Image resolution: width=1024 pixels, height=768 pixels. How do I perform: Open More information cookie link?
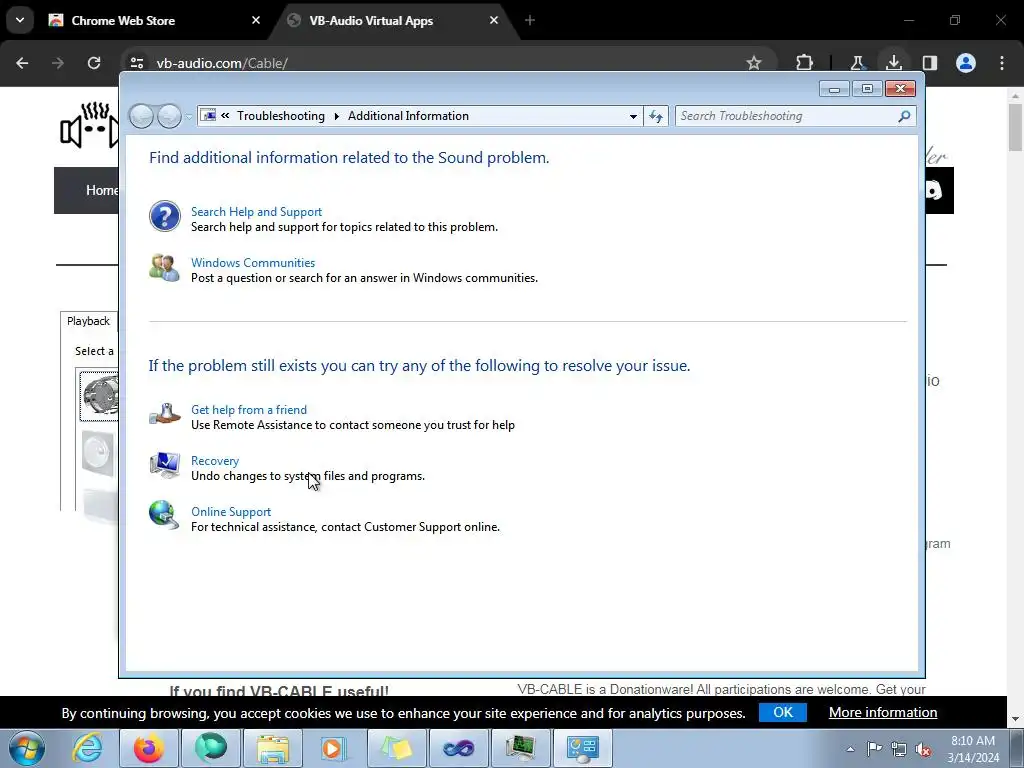(883, 712)
